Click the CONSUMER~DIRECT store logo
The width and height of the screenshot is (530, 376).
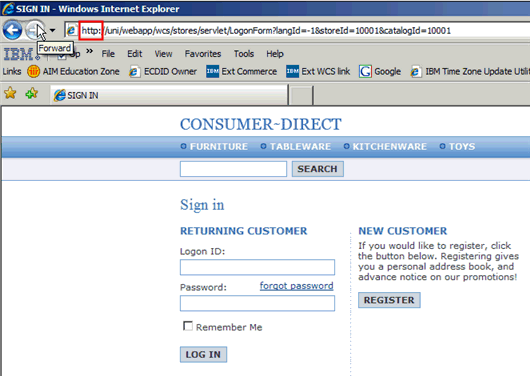pyautogui.click(x=261, y=124)
